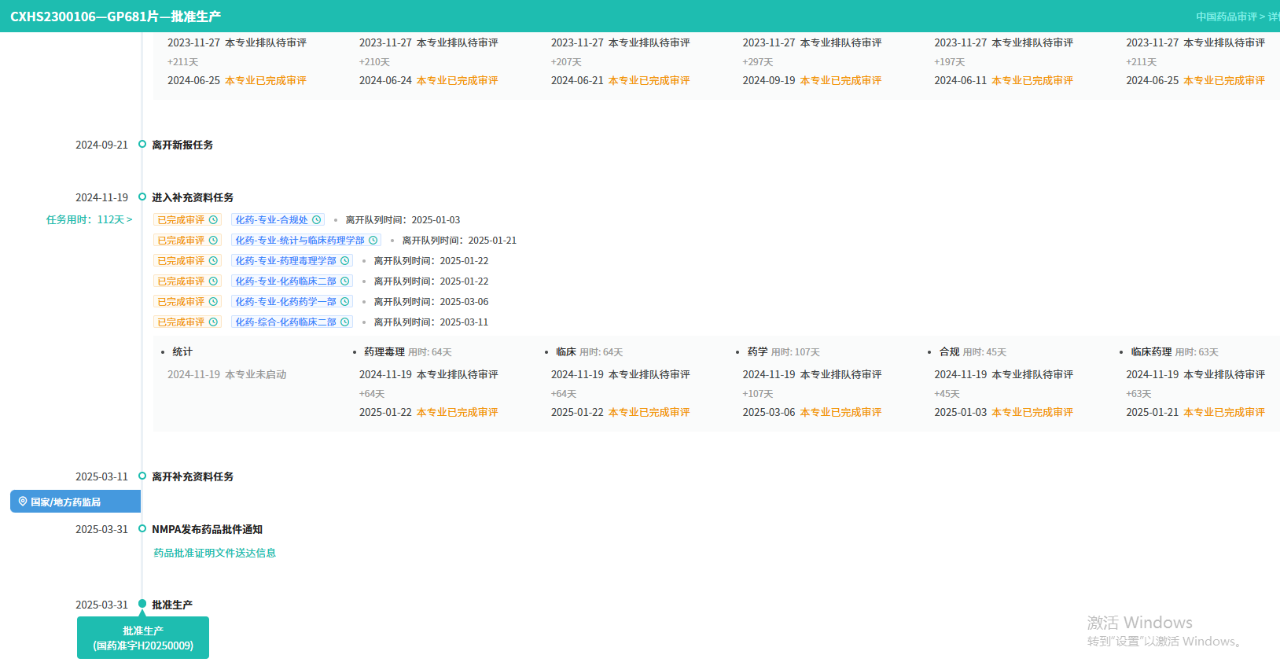Click clock icon in 已完成审评 tag beside 化药药学一部

click(x=213, y=302)
